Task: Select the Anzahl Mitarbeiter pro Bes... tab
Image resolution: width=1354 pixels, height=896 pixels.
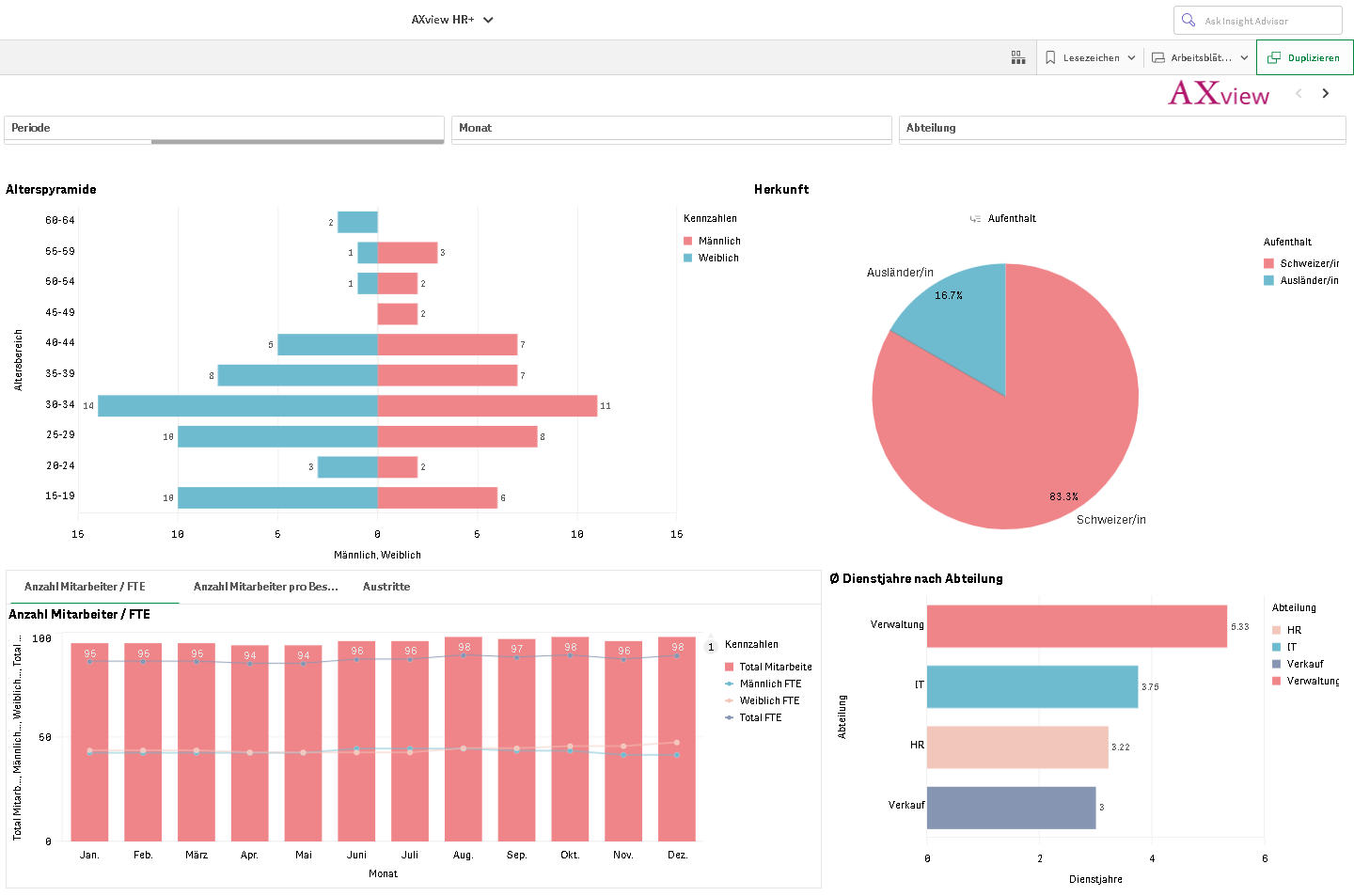Action: tap(265, 587)
